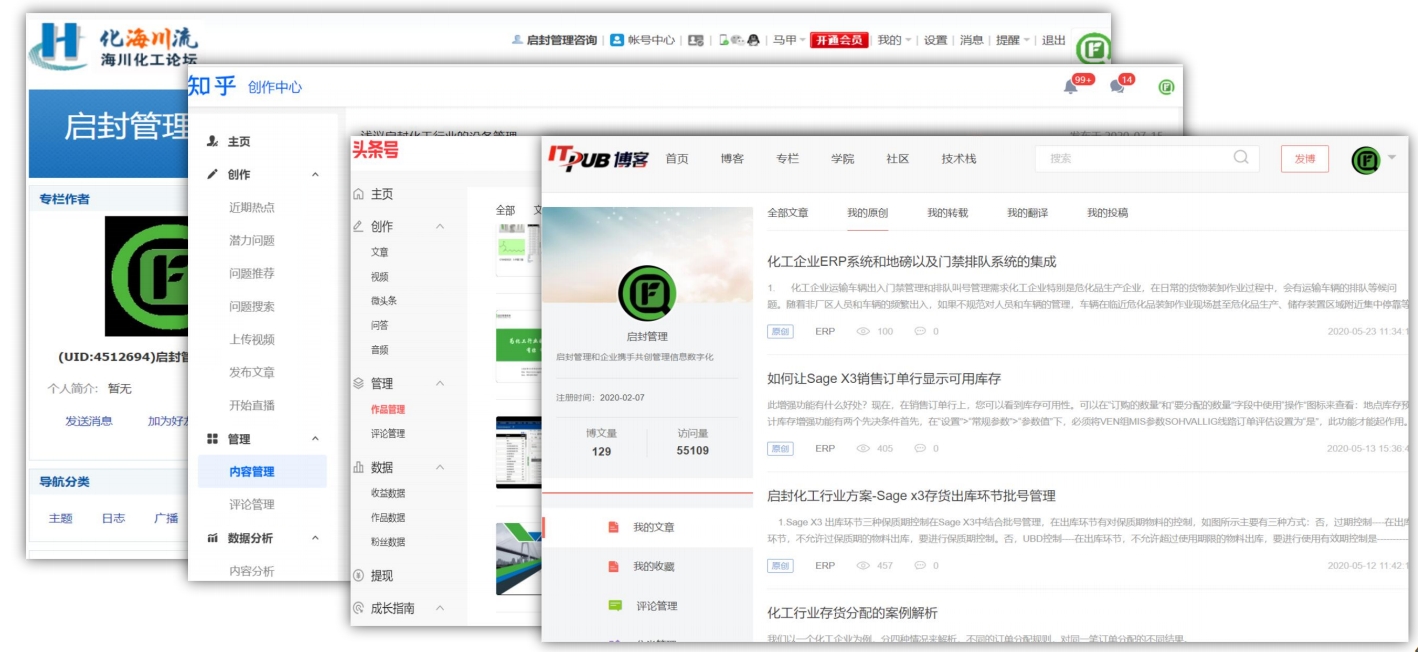The image size is (1418, 652).
Task: Open article 化工行业存货分配的案例解析
Action: pyautogui.click(x=852, y=613)
